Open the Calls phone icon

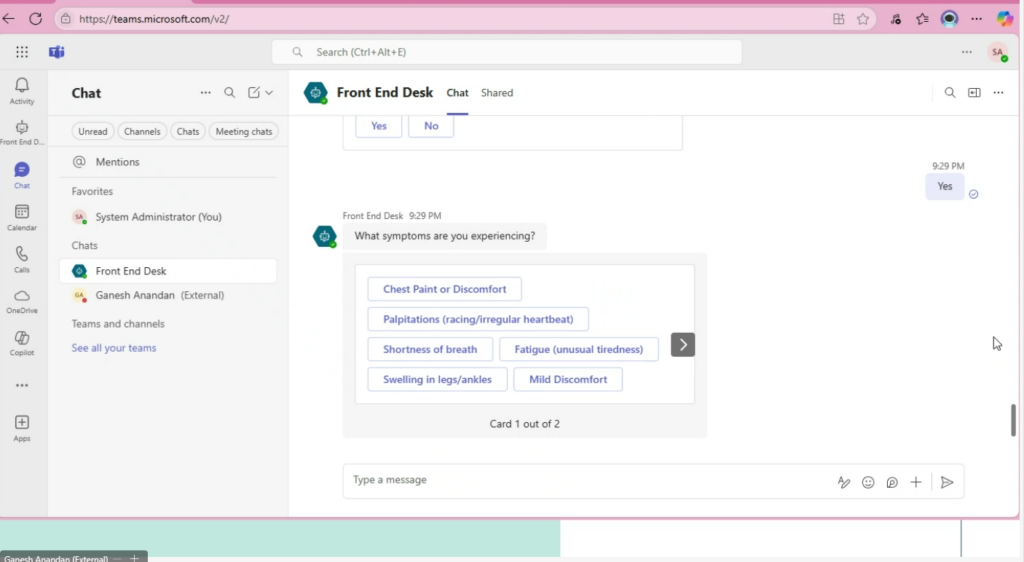pos(22,259)
